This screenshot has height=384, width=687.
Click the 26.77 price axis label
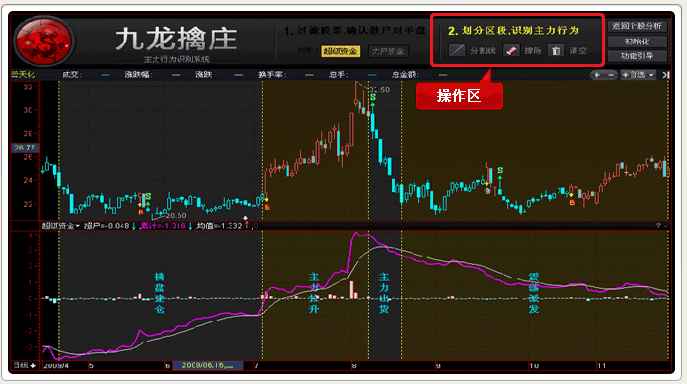tap(25, 148)
